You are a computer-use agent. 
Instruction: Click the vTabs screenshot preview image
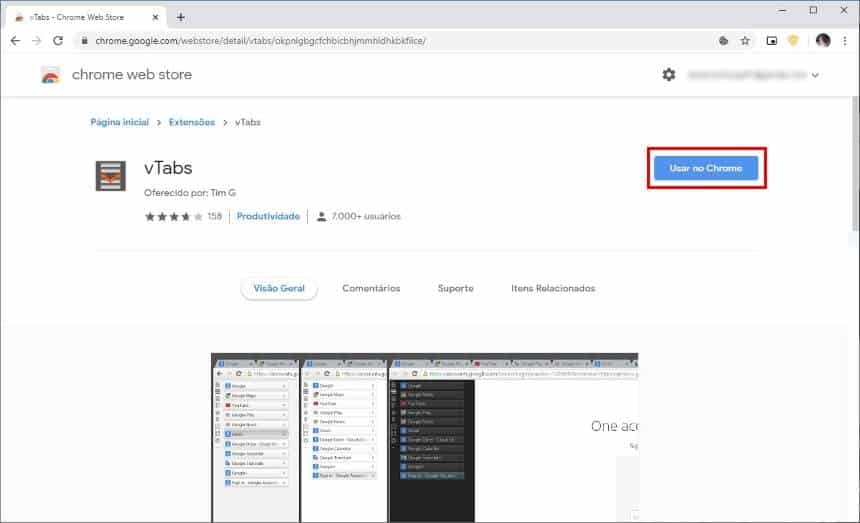coord(425,438)
